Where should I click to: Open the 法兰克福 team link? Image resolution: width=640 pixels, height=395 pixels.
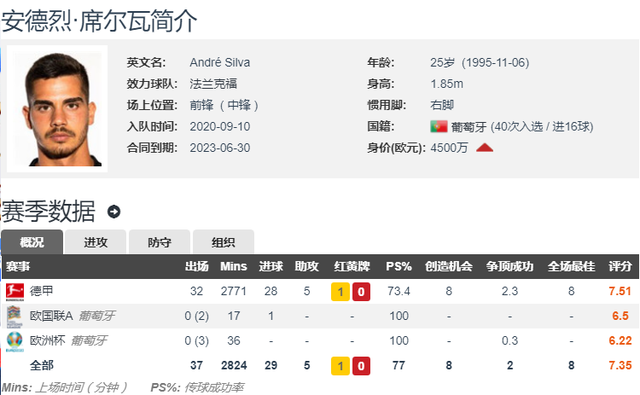tap(213, 84)
